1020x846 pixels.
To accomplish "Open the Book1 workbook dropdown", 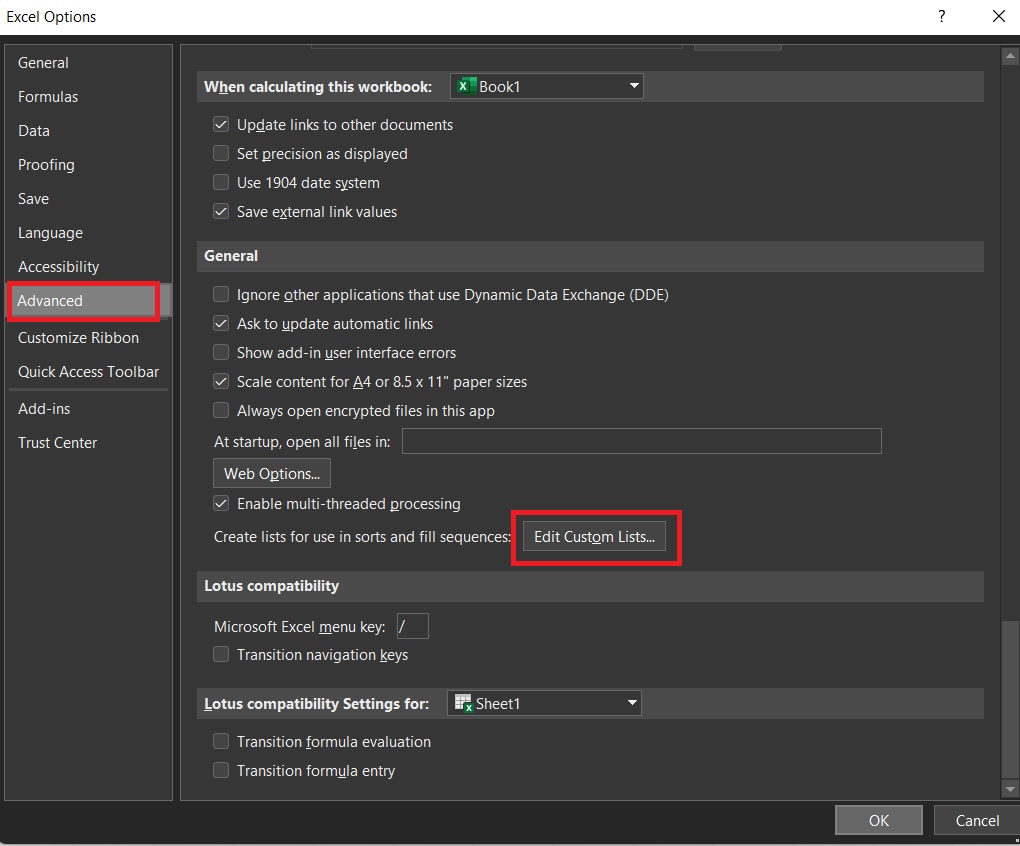I will (x=547, y=86).
